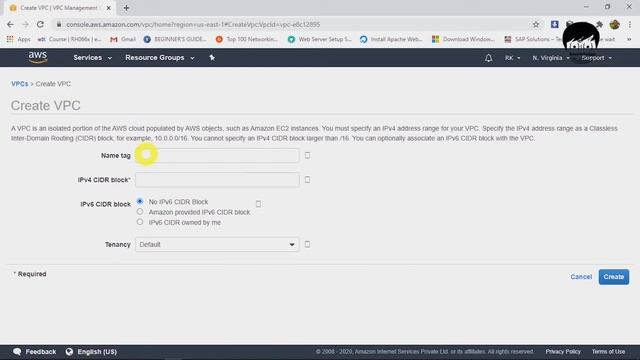
Task: Change language via English (US)
Action: (97, 351)
